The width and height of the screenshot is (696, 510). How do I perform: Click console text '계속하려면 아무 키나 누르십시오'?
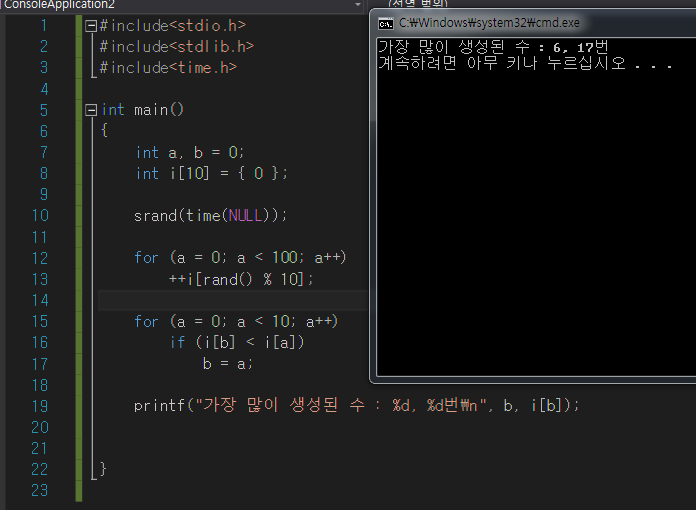502,63
